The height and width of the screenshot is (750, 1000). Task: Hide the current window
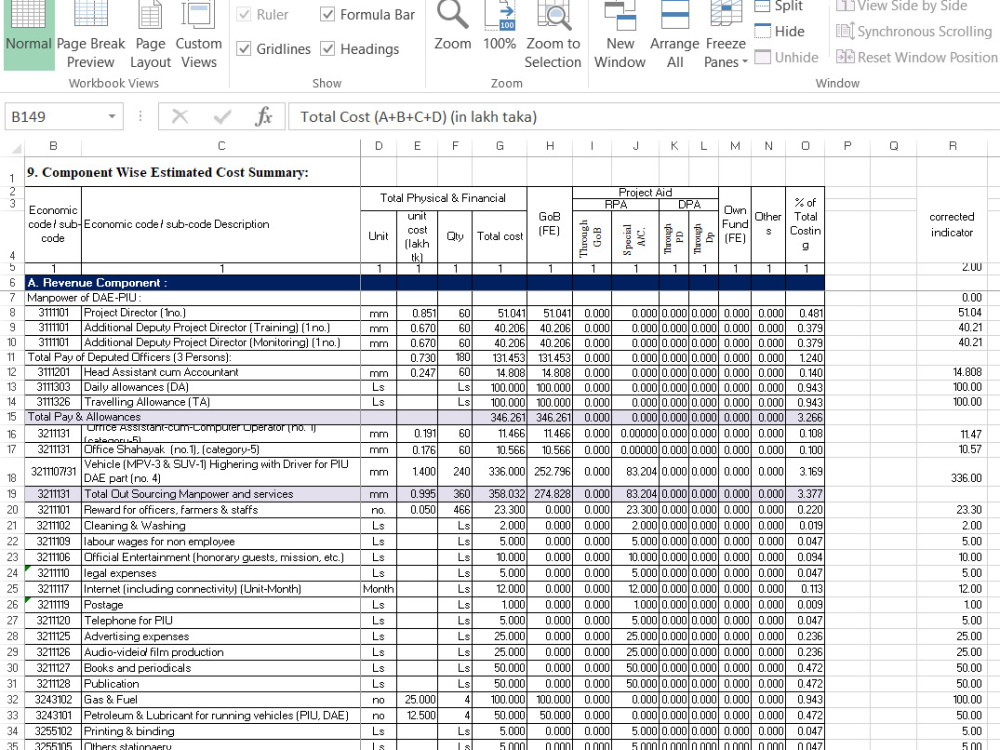779,31
